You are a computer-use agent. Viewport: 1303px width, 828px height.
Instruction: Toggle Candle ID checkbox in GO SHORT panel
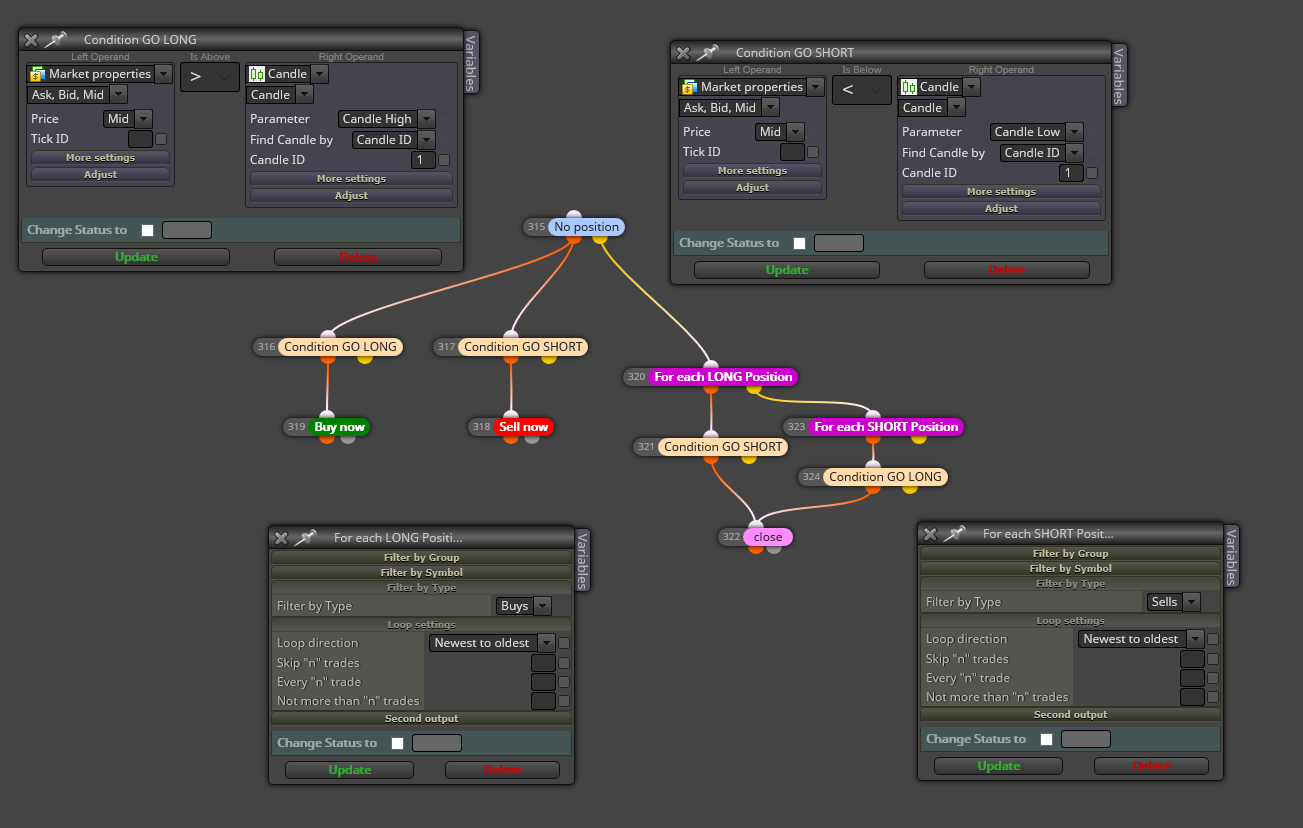1092,173
